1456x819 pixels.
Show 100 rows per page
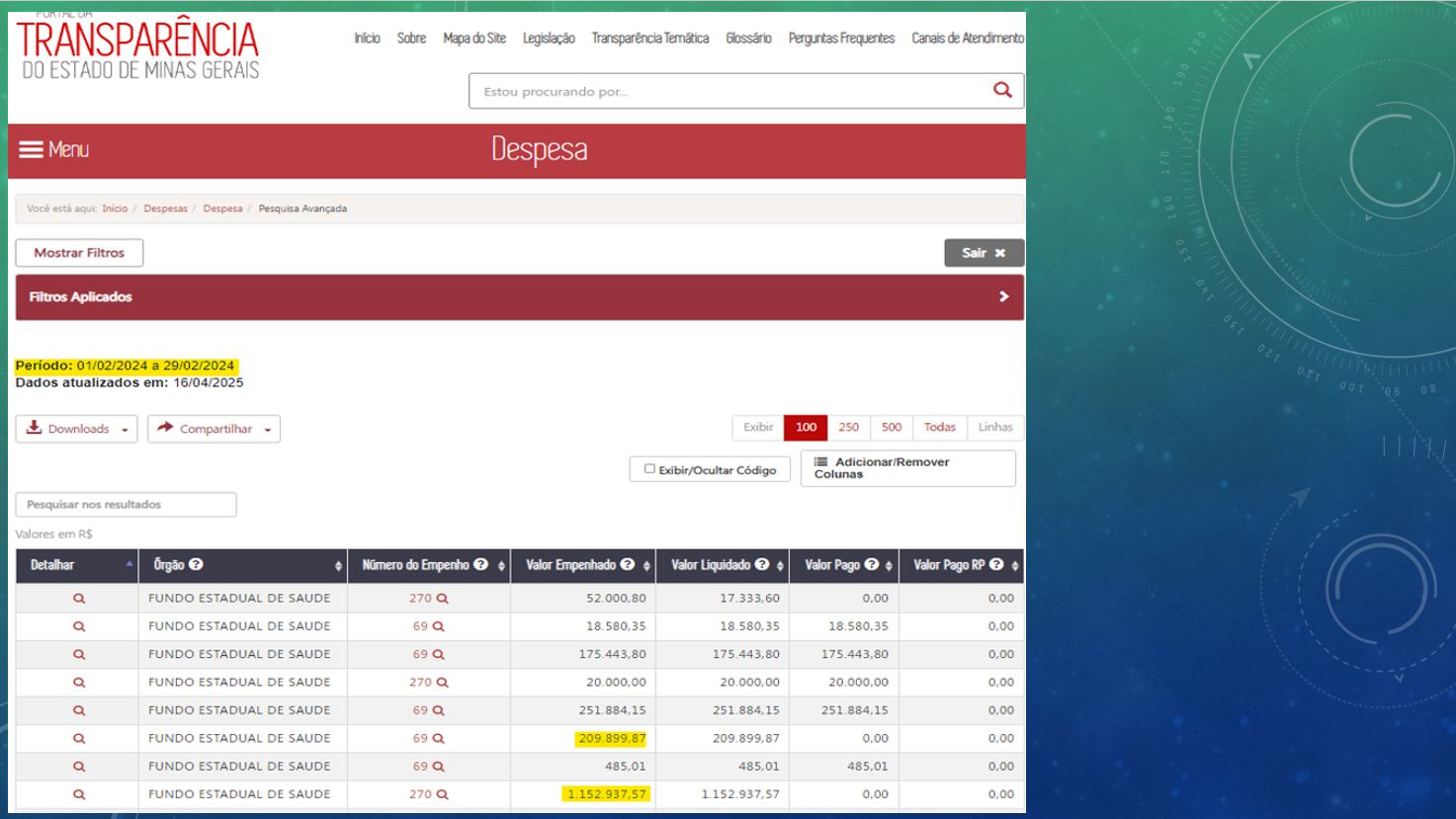(x=806, y=427)
